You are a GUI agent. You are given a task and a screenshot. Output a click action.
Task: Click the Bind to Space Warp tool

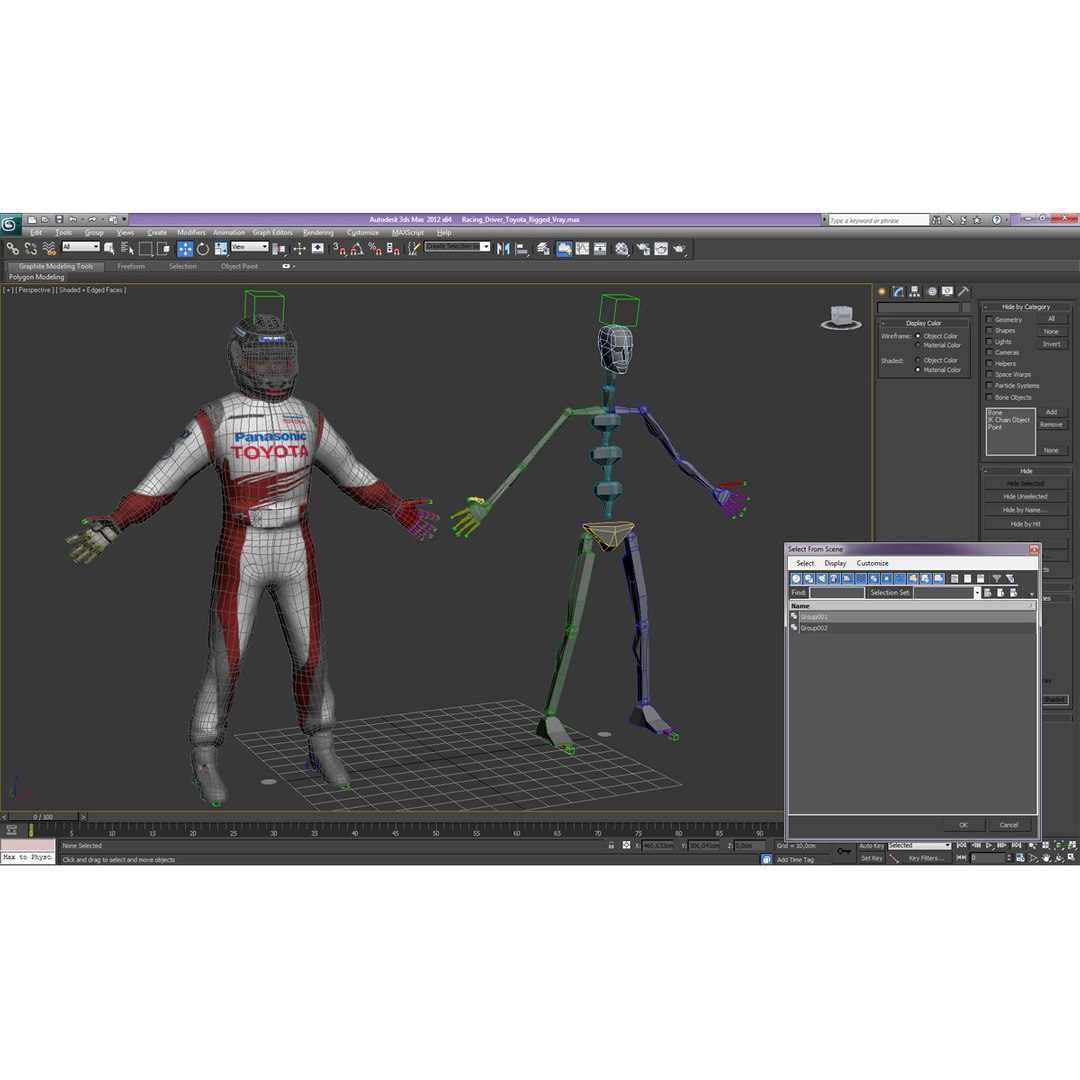(x=49, y=249)
